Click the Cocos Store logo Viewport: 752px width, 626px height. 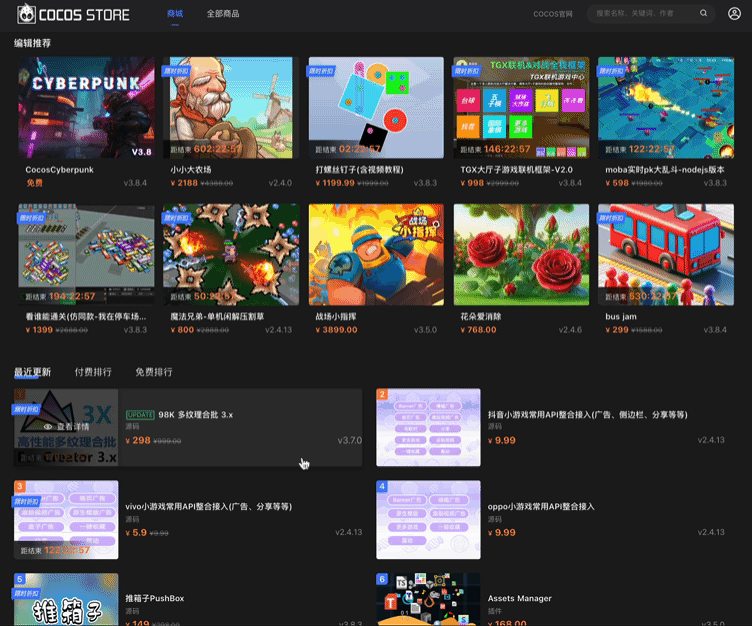point(73,14)
